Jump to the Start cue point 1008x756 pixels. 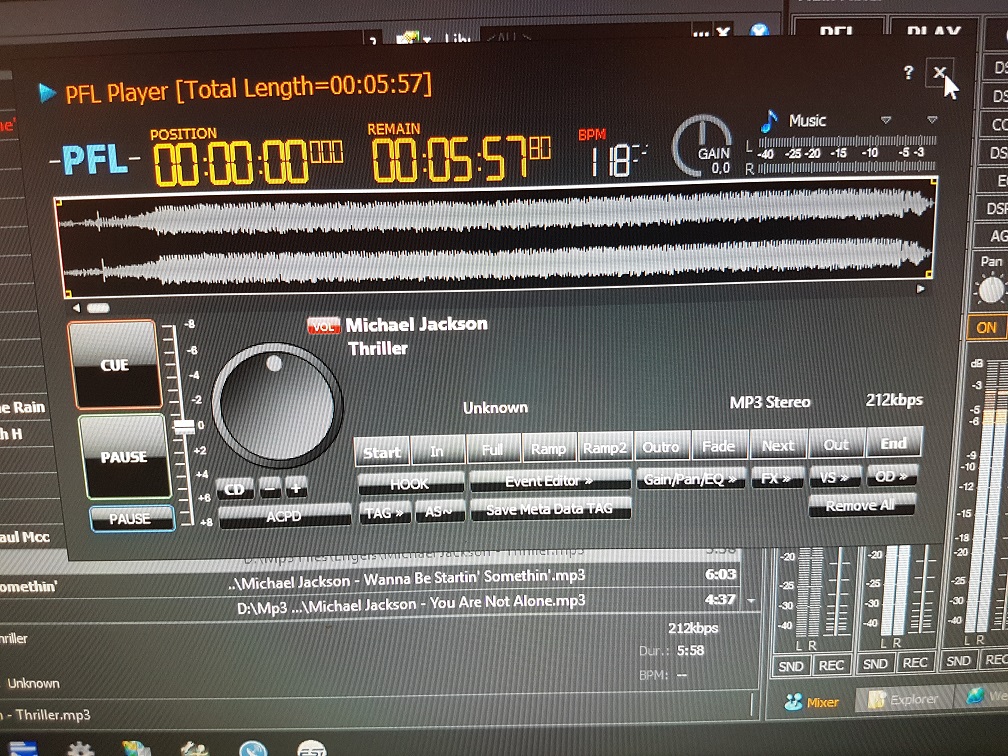[x=382, y=452]
